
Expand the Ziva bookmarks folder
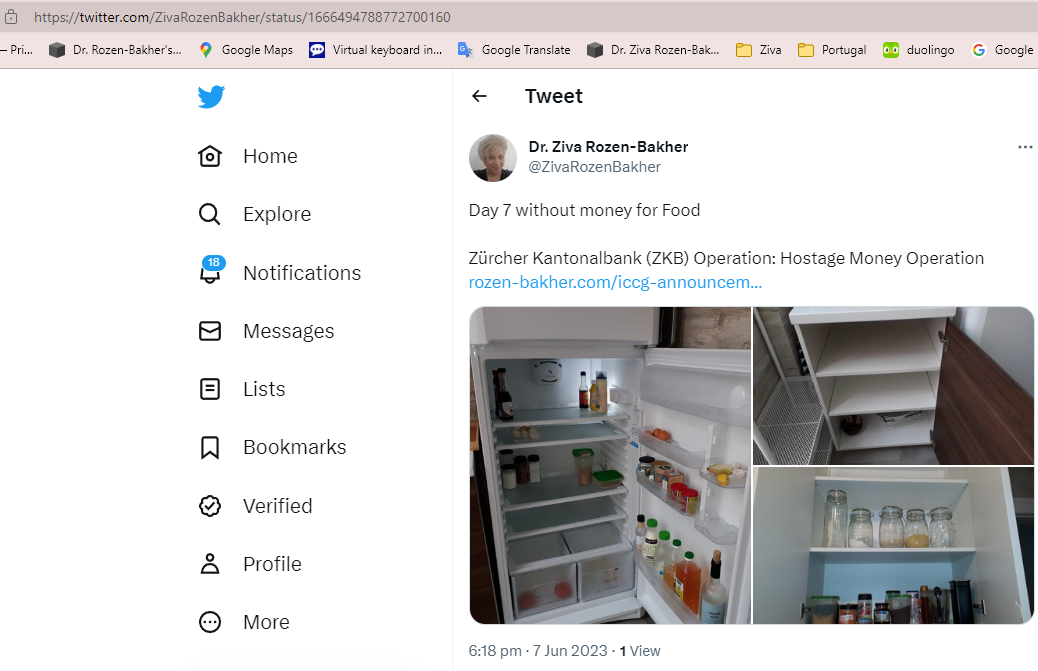[759, 50]
